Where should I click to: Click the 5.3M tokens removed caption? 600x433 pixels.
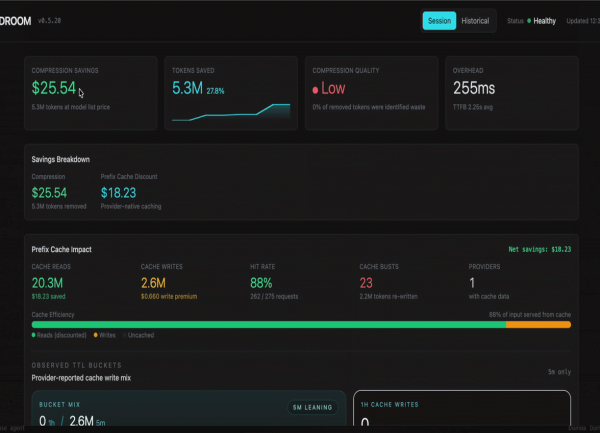point(59,206)
